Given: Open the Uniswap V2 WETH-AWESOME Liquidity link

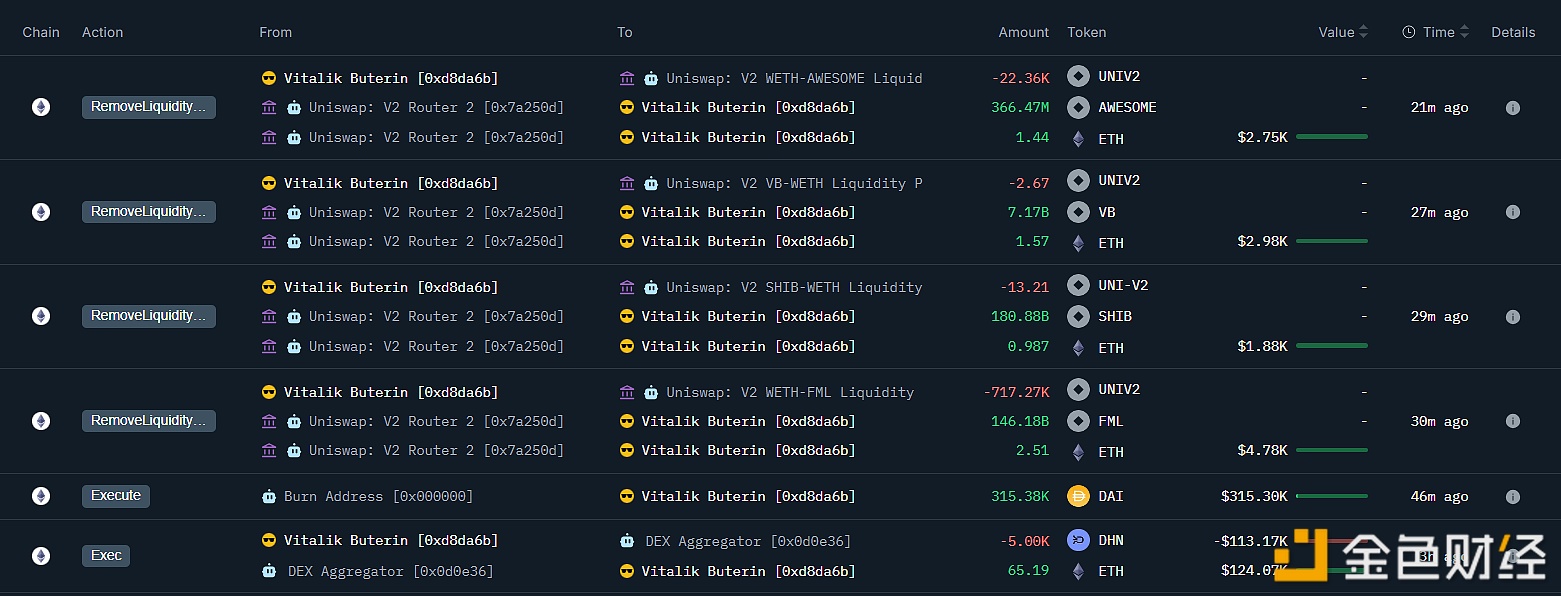Looking at the screenshot, I should click(x=794, y=78).
